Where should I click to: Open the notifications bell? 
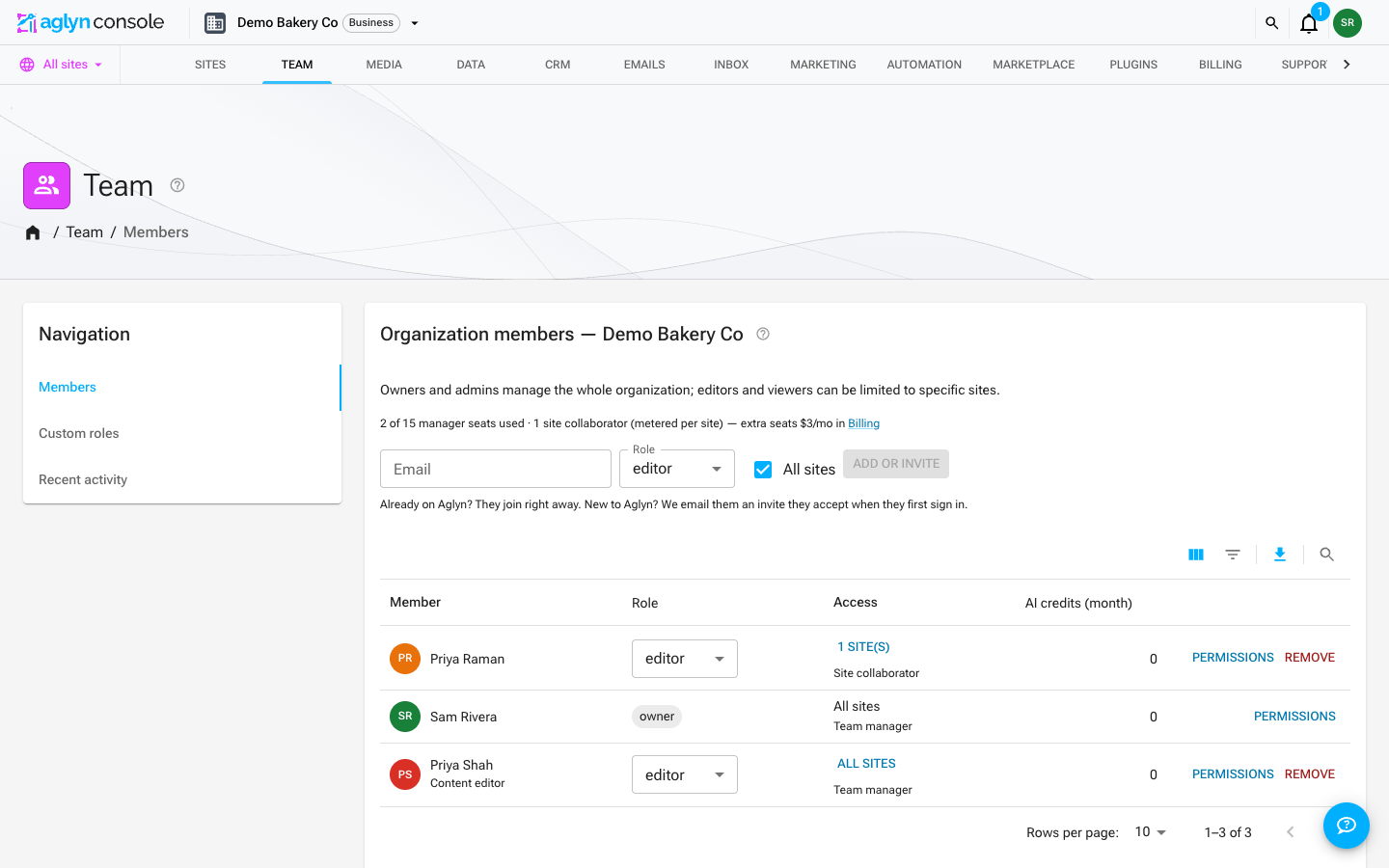pyautogui.click(x=1309, y=23)
